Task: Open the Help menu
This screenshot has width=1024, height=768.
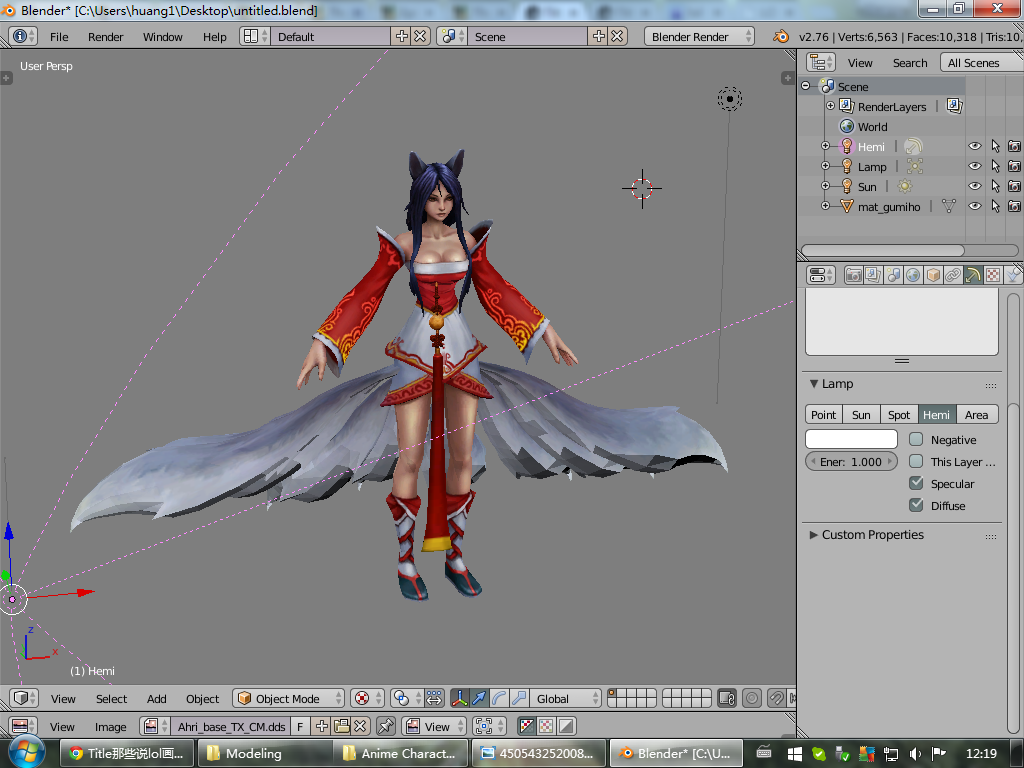Action: click(215, 37)
